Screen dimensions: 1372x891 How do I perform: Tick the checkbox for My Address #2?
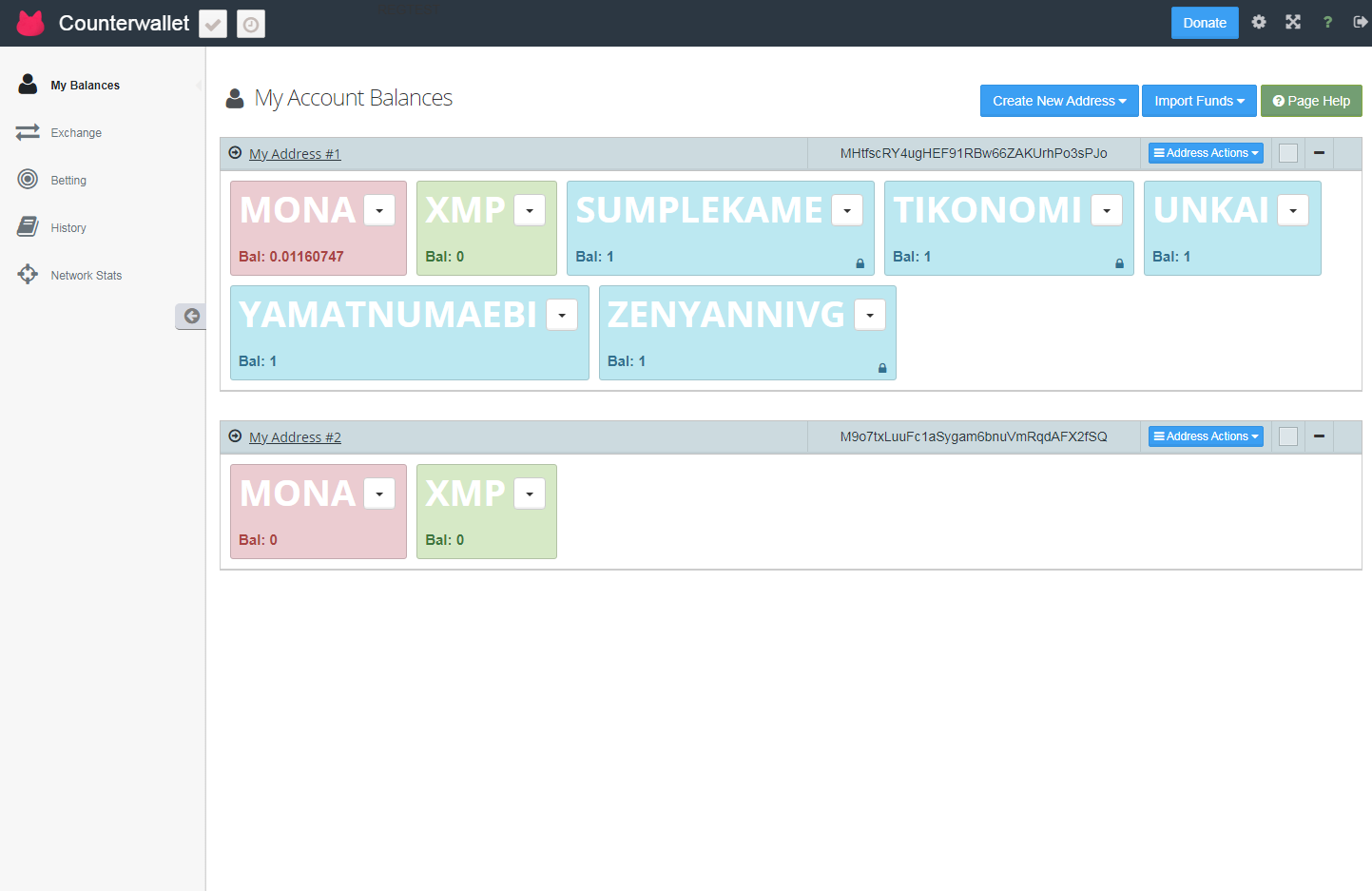tap(1288, 436)
